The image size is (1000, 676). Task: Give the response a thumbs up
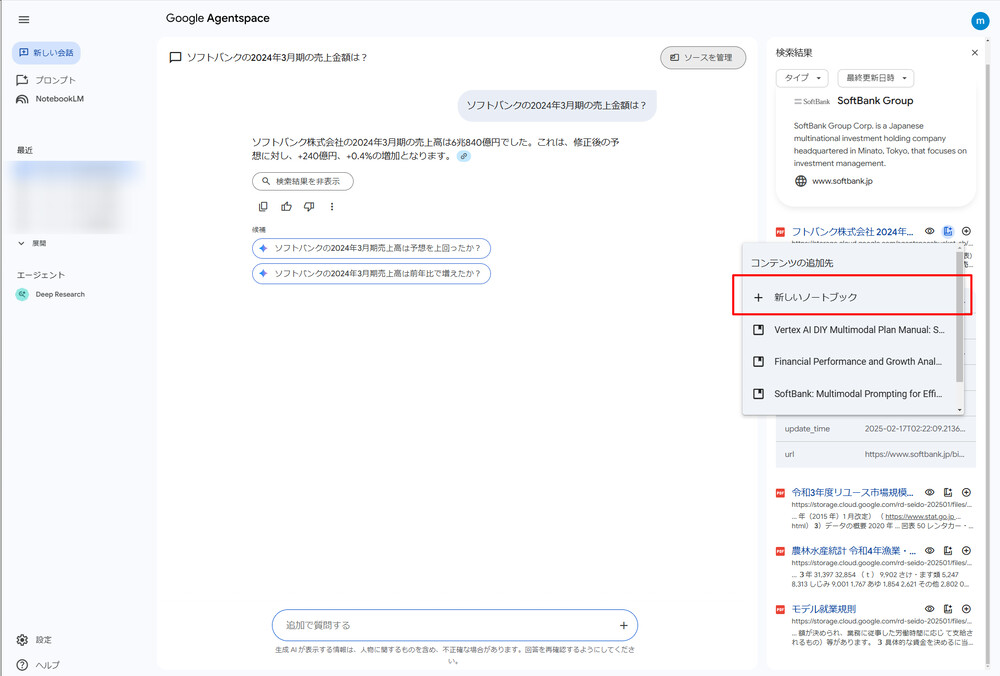[x=287, y=206]
